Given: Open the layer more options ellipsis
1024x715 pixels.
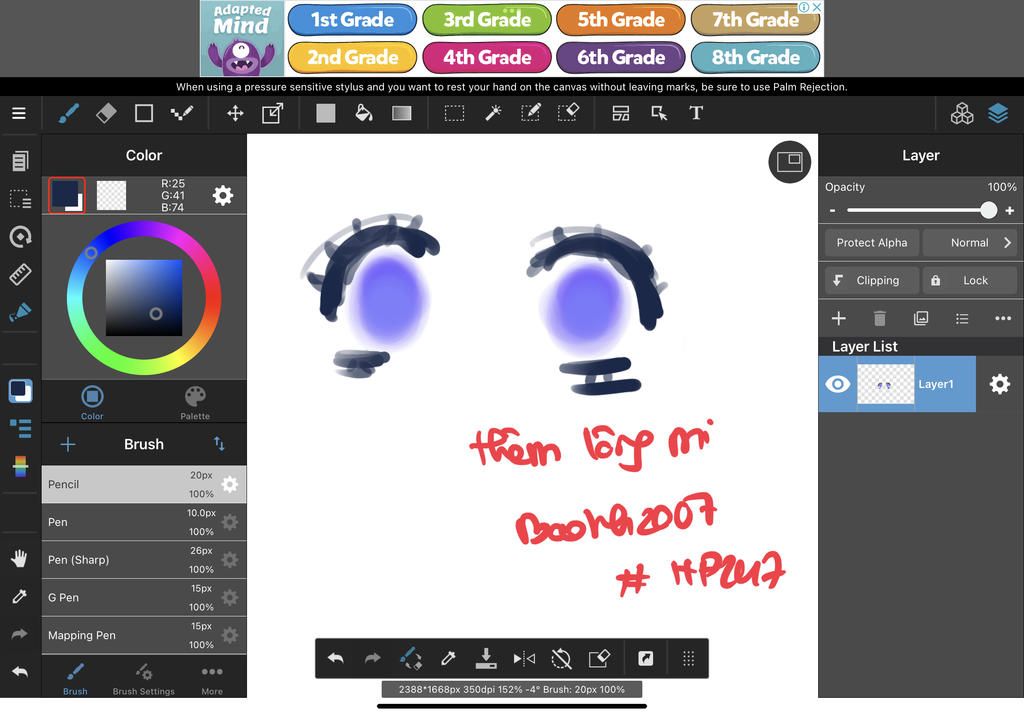Looking at the screenshot, I should click(1002, 318).
